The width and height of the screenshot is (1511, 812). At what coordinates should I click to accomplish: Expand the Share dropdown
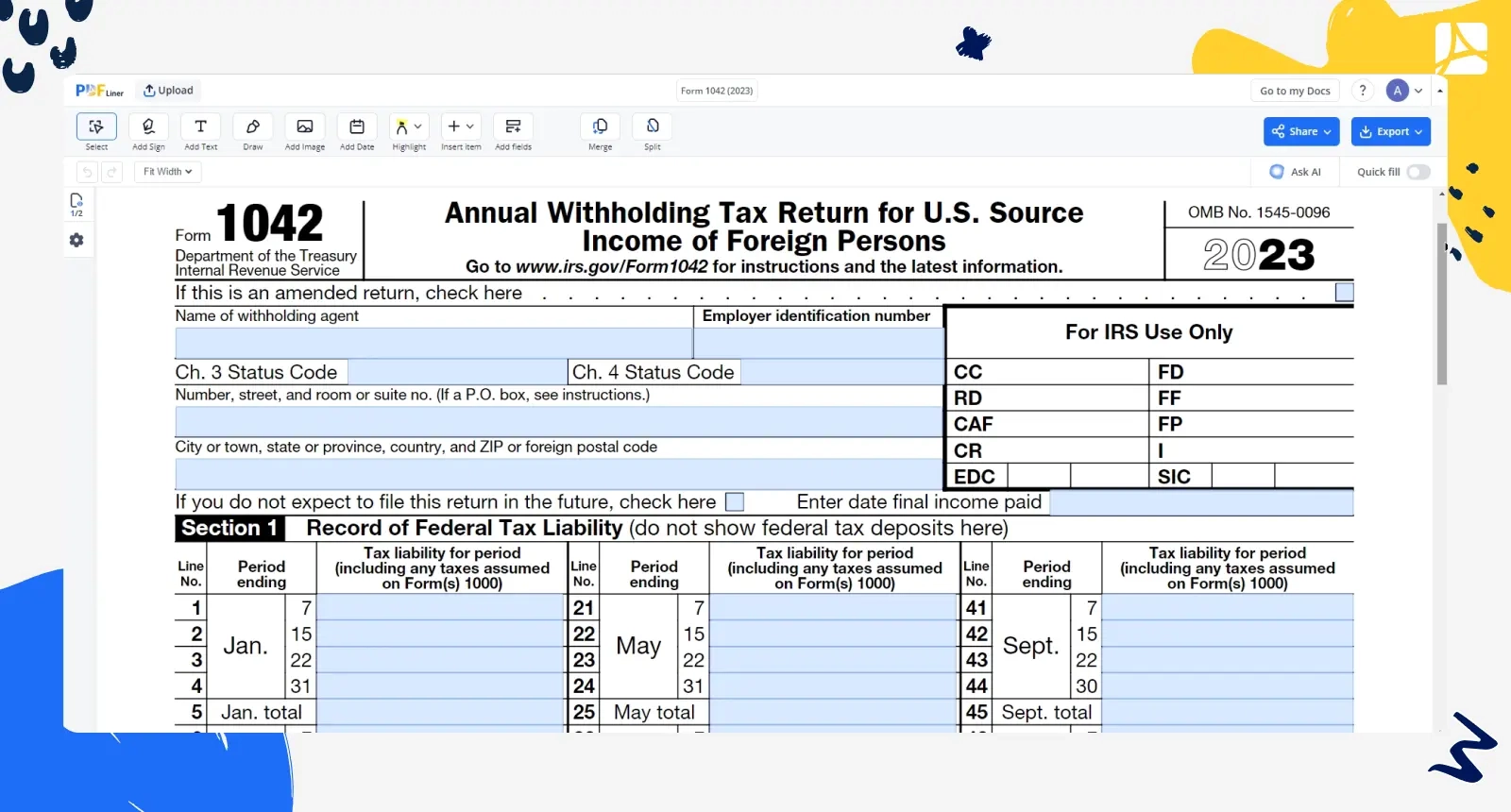[1300, 132]
